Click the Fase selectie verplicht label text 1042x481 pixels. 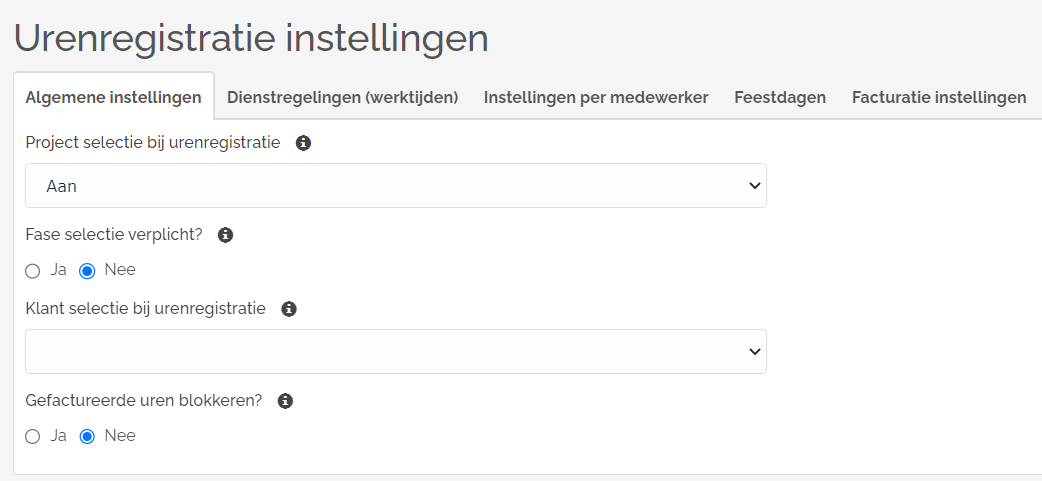pyautogui.click(x=114, y=235)
